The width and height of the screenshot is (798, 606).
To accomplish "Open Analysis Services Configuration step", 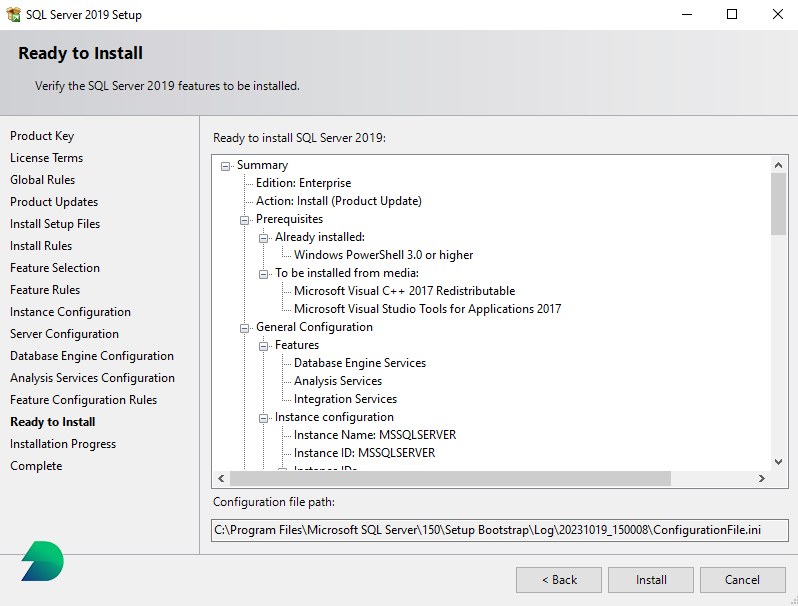I will coord(92,378).
